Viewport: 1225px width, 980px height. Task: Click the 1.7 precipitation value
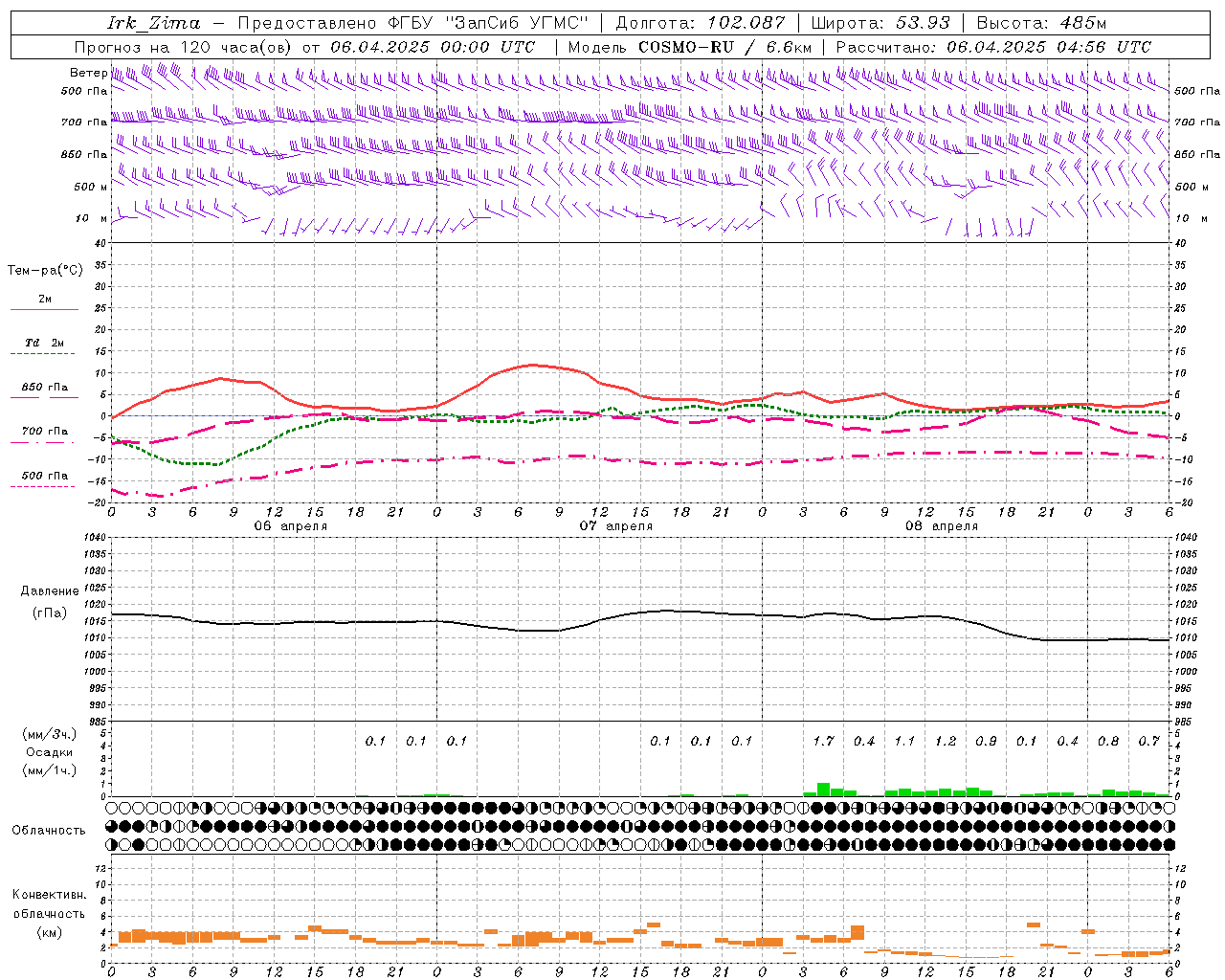pos(823,741)
